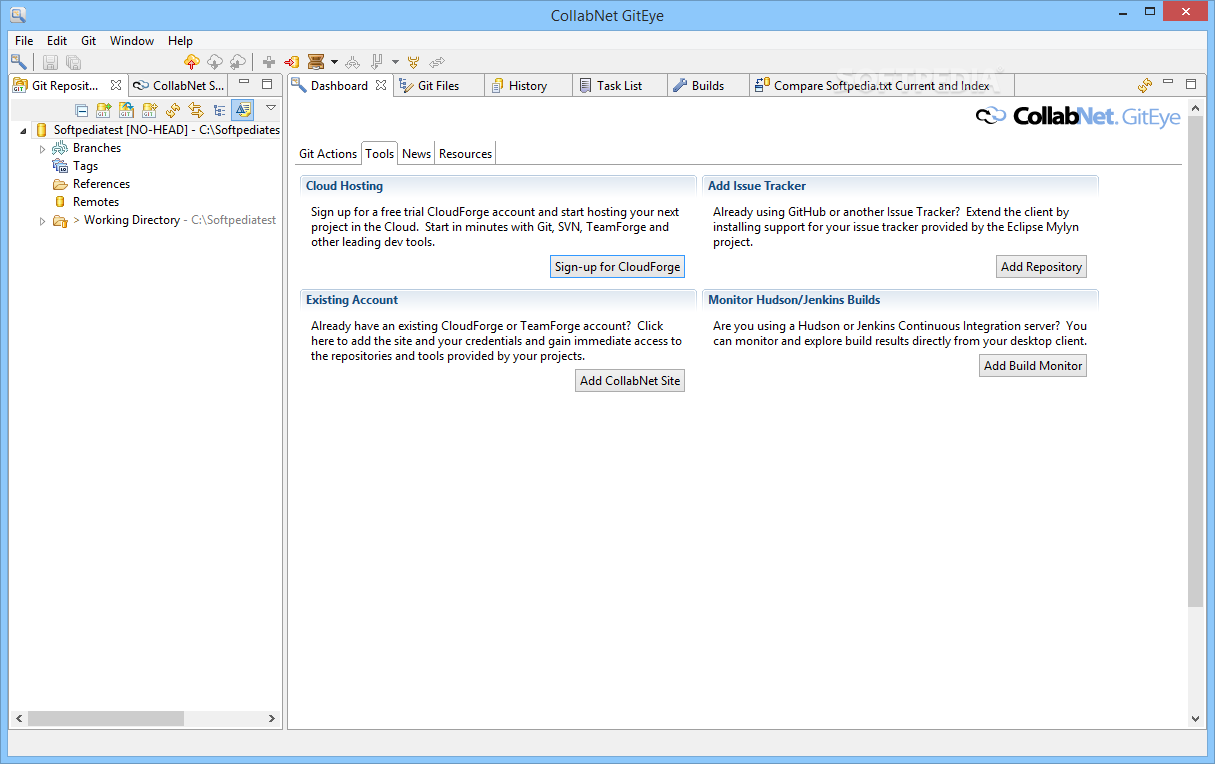Toggle hierarchical branch layout icon
This screenshot has height=764, width=1215.
point(219,110)
